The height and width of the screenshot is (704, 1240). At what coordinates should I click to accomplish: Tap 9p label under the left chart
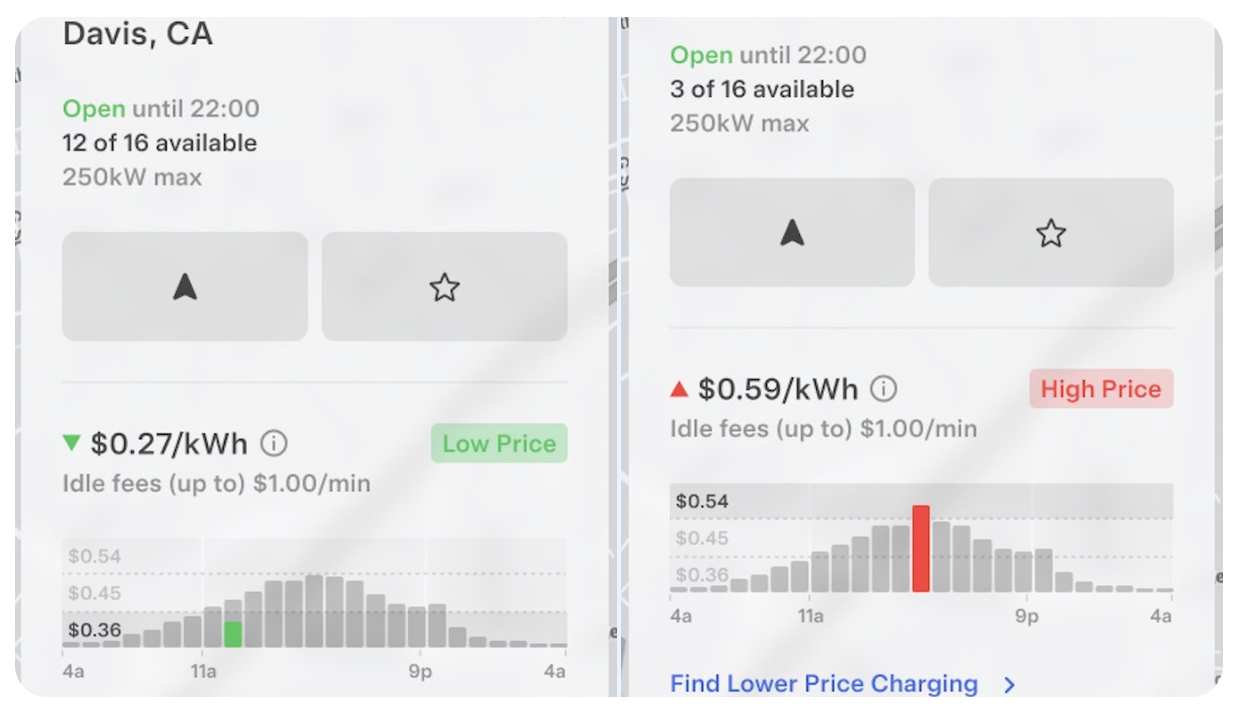click(420, 671)
